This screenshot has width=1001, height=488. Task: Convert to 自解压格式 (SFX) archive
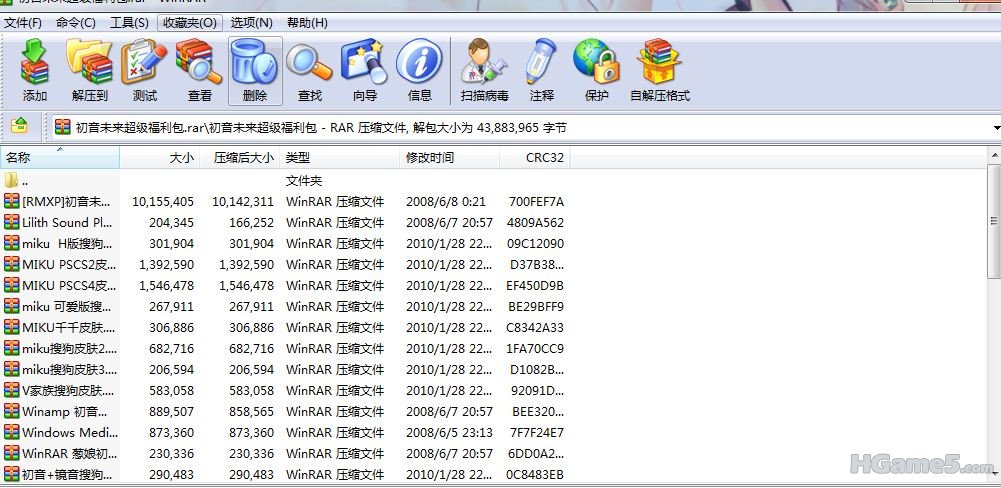pos(659,70)
